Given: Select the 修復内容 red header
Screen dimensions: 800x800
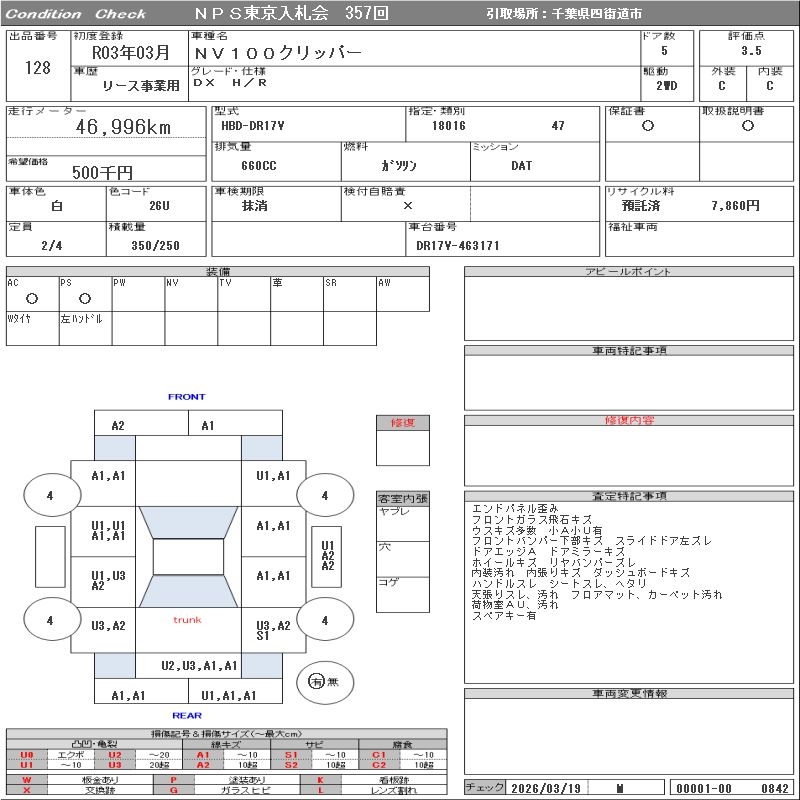Looking at the screenshot, I should (630, 421).
